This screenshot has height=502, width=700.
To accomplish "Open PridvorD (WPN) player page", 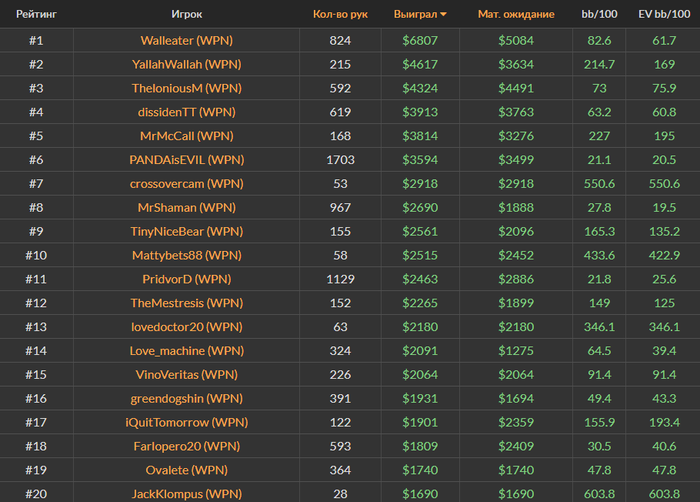I will 186,279.
